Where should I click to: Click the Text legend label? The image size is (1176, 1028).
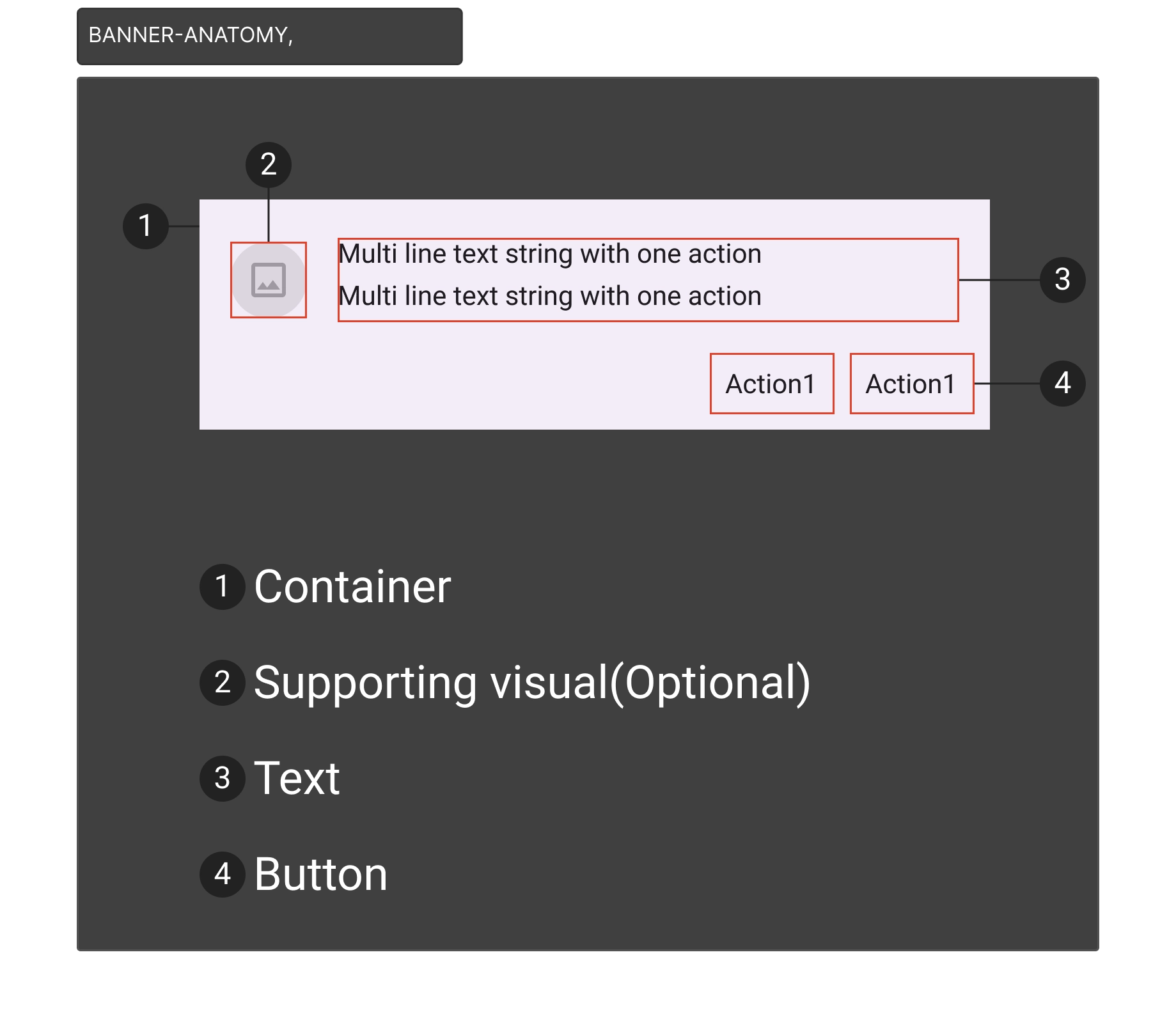297,778
